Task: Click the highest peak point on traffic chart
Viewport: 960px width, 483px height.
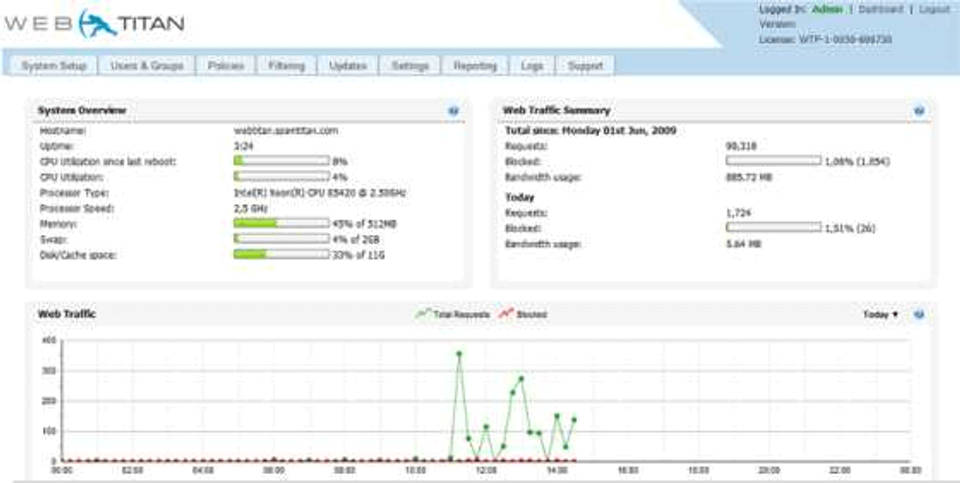Action: pos(459,353)
